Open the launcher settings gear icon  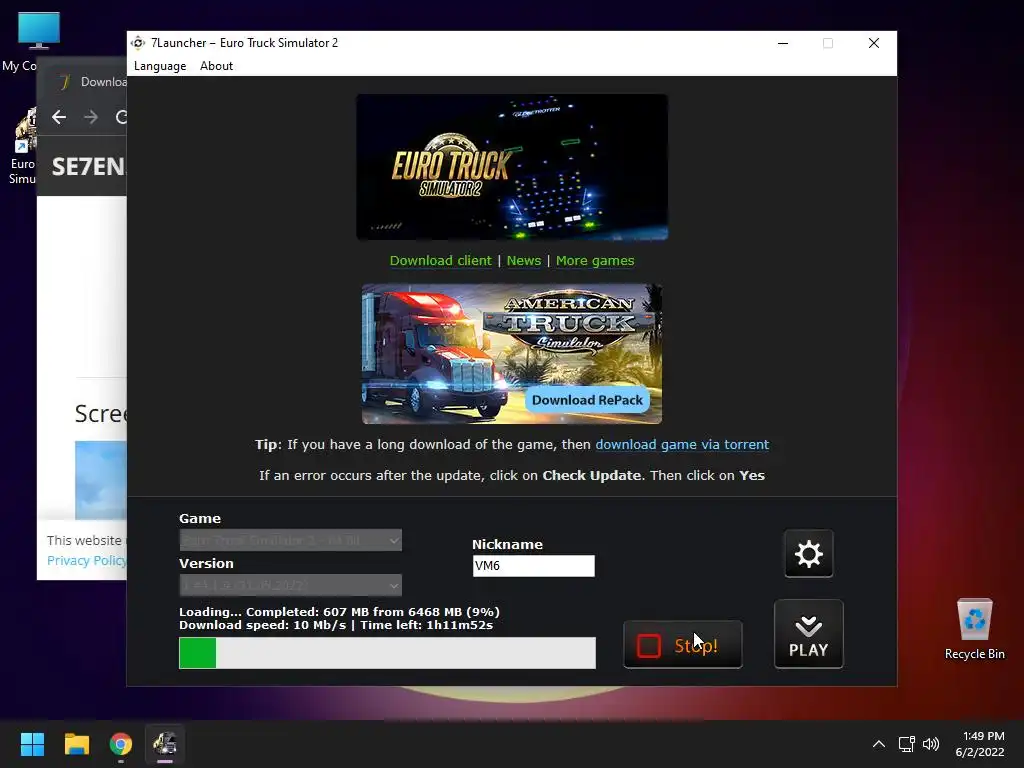[x=808, y=554]
